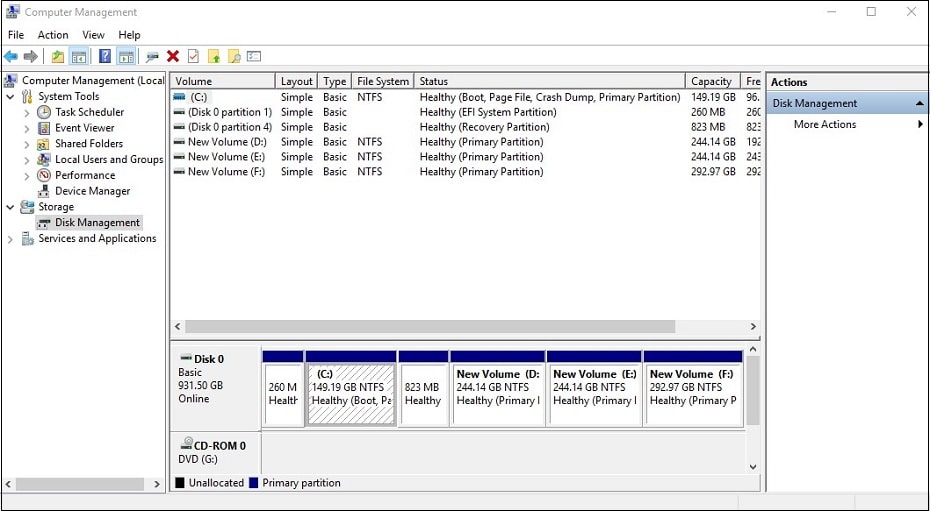Click the Local Users and Groups icon
930x511 pixels.
tap(44, 159)
